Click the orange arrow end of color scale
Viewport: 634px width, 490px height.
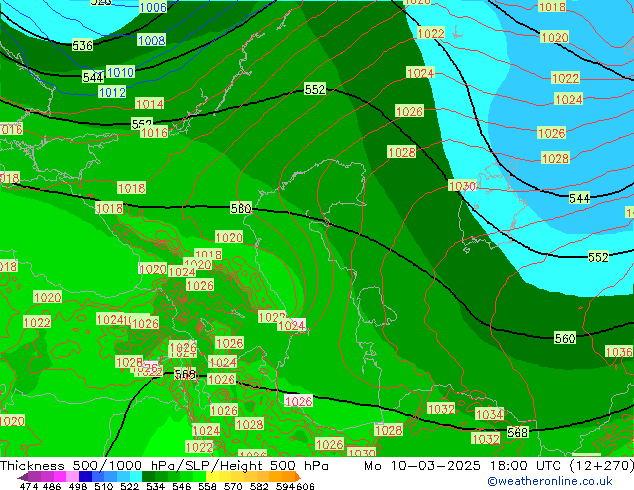click(298, 477)
